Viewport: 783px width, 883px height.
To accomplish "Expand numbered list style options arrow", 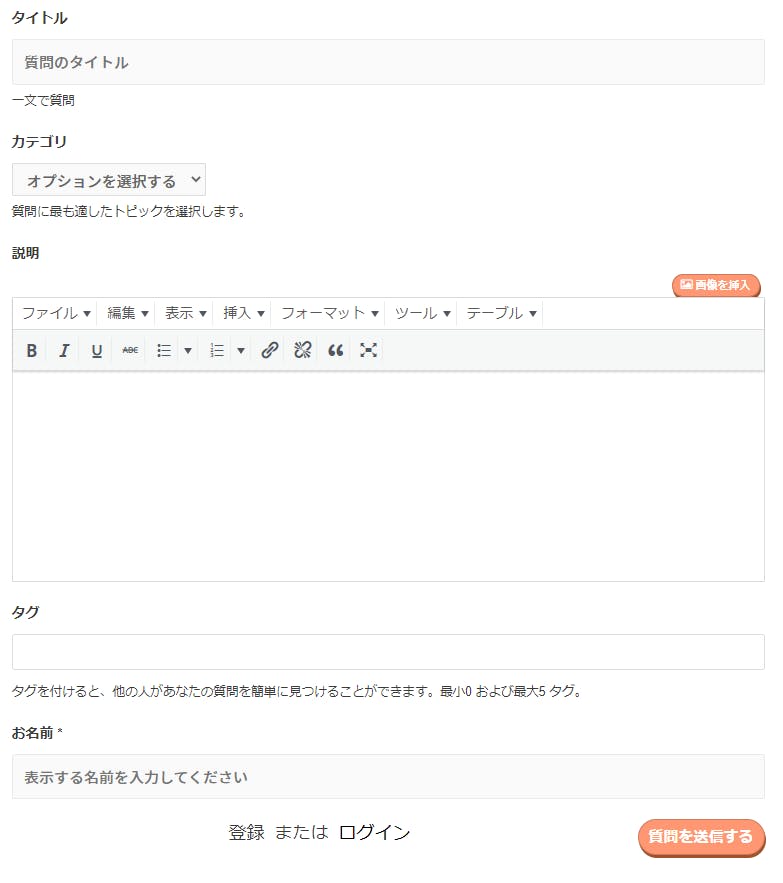I will pos(241,351).
